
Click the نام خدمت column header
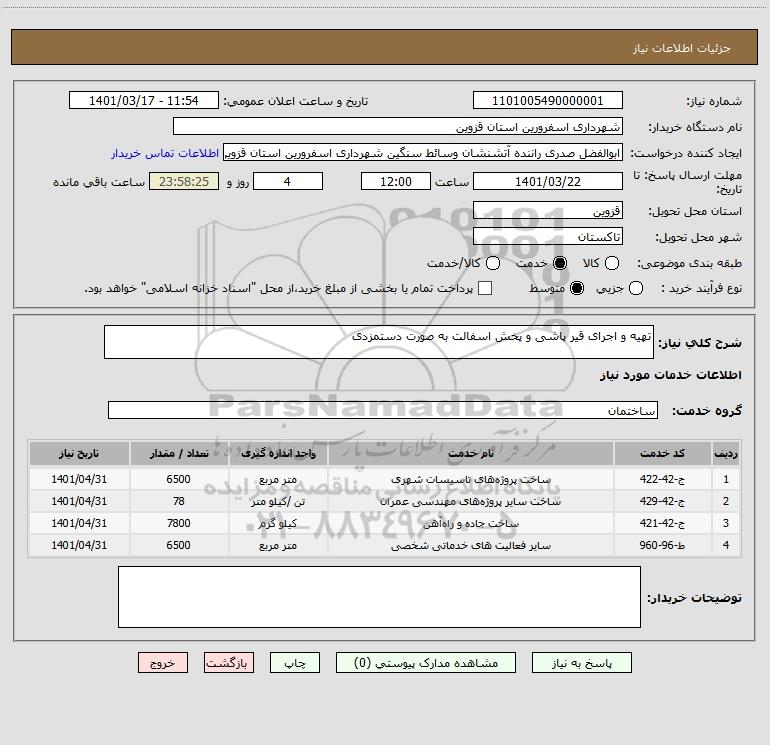point(470,453)
